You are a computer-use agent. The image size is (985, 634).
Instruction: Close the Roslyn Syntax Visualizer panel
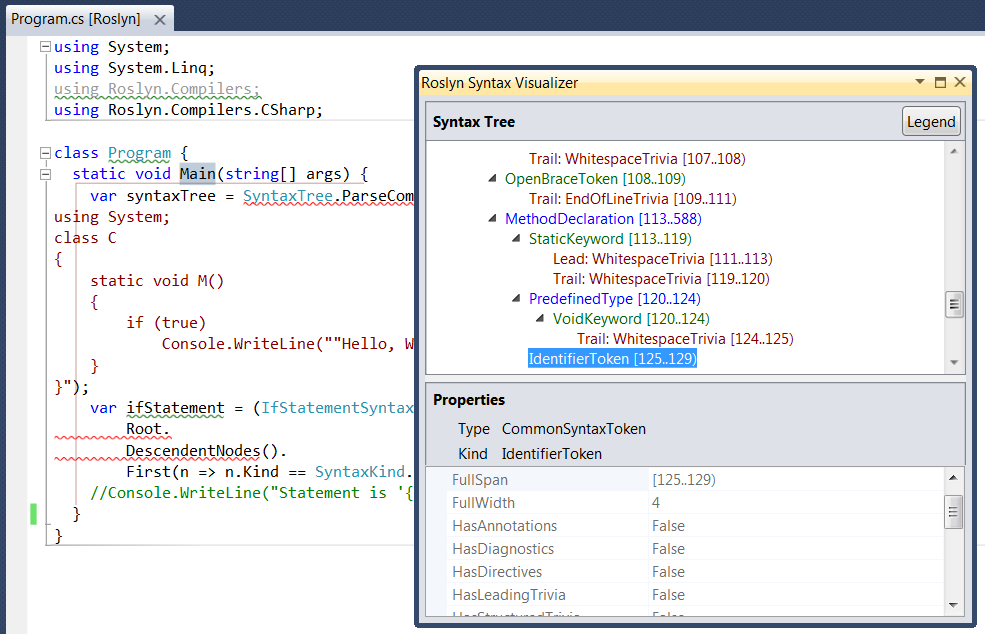(960, 82)
